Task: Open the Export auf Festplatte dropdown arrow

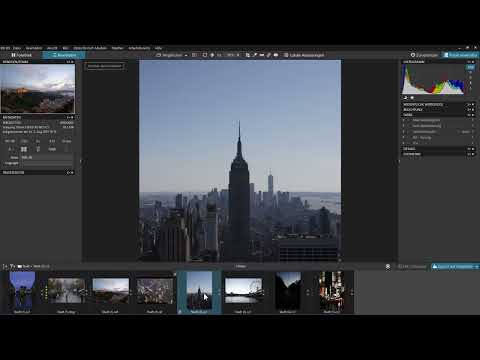Action: (477, 266)
